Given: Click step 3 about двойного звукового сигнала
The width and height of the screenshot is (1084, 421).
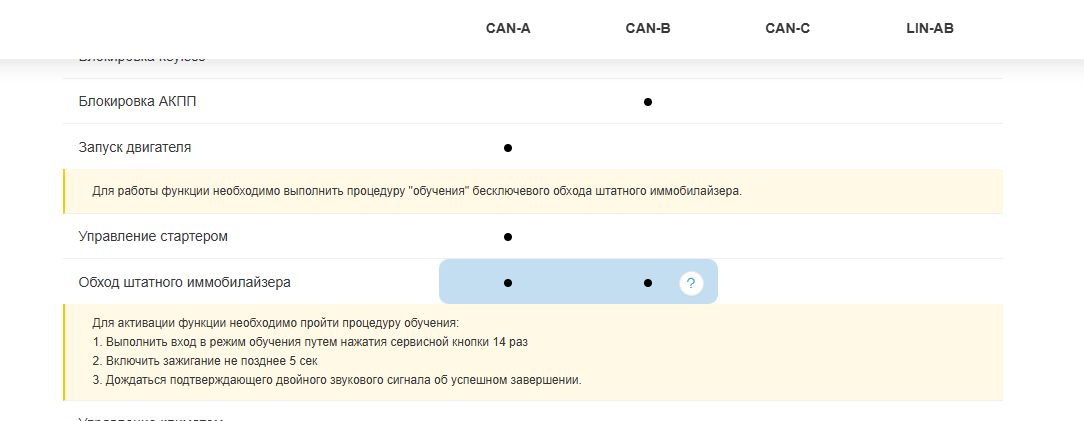Looking at the screenshot, I should click(337, 380).
